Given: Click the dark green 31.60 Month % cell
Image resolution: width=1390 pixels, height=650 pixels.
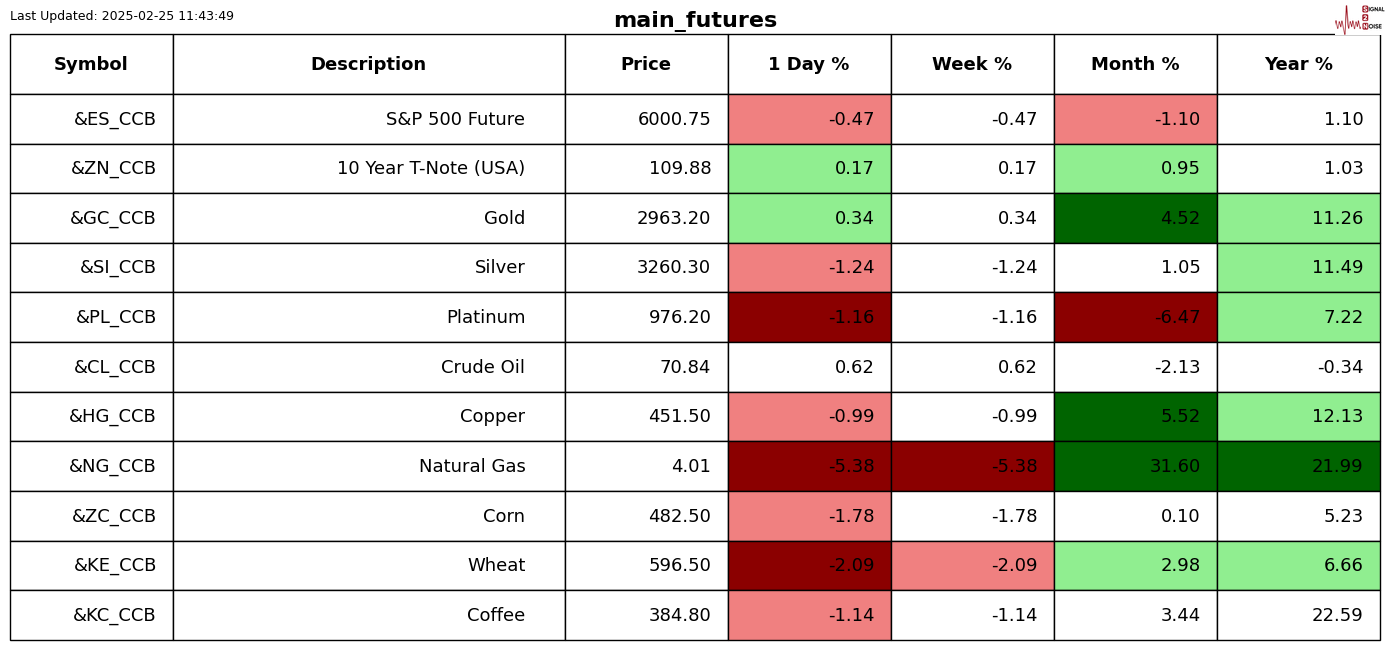Looking at the screenshot, I should point(1135,466).
